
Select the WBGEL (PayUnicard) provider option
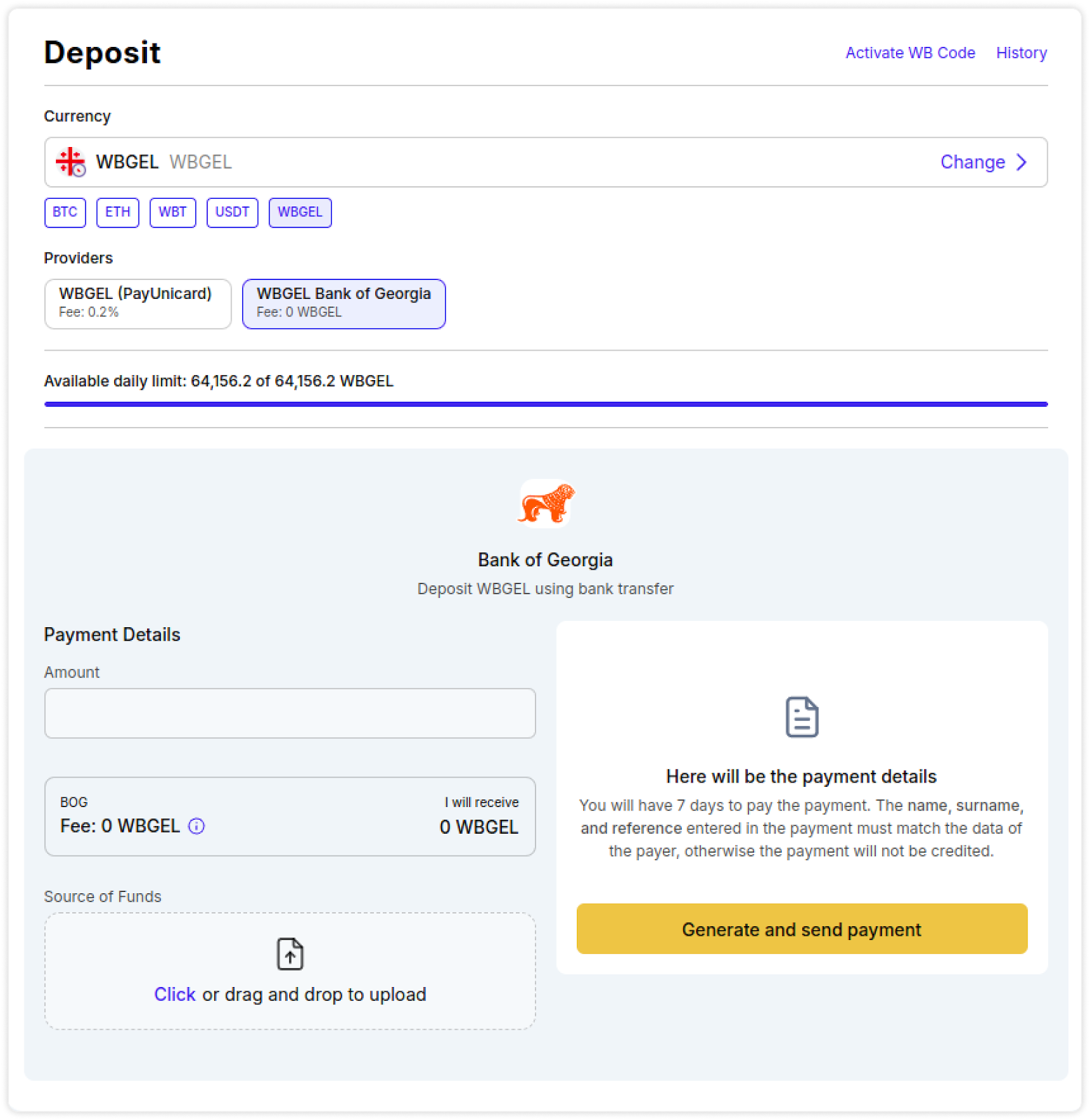[138, 304]
